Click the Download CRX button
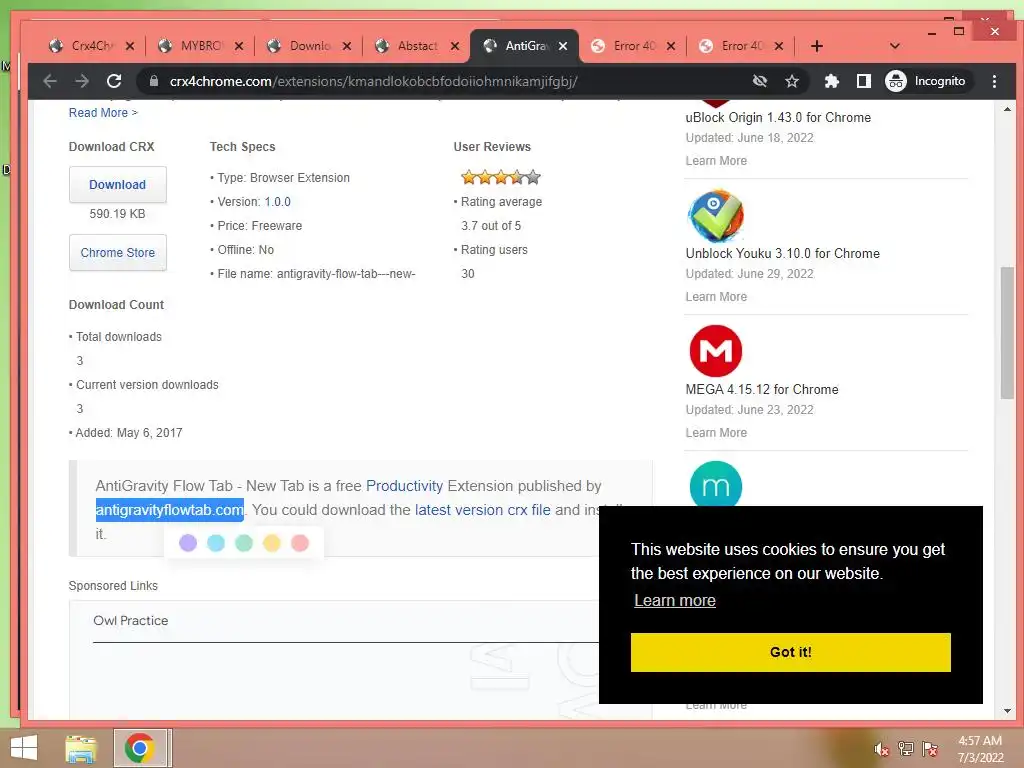Viewport: 1024px width, 768px height. [118, 184]
